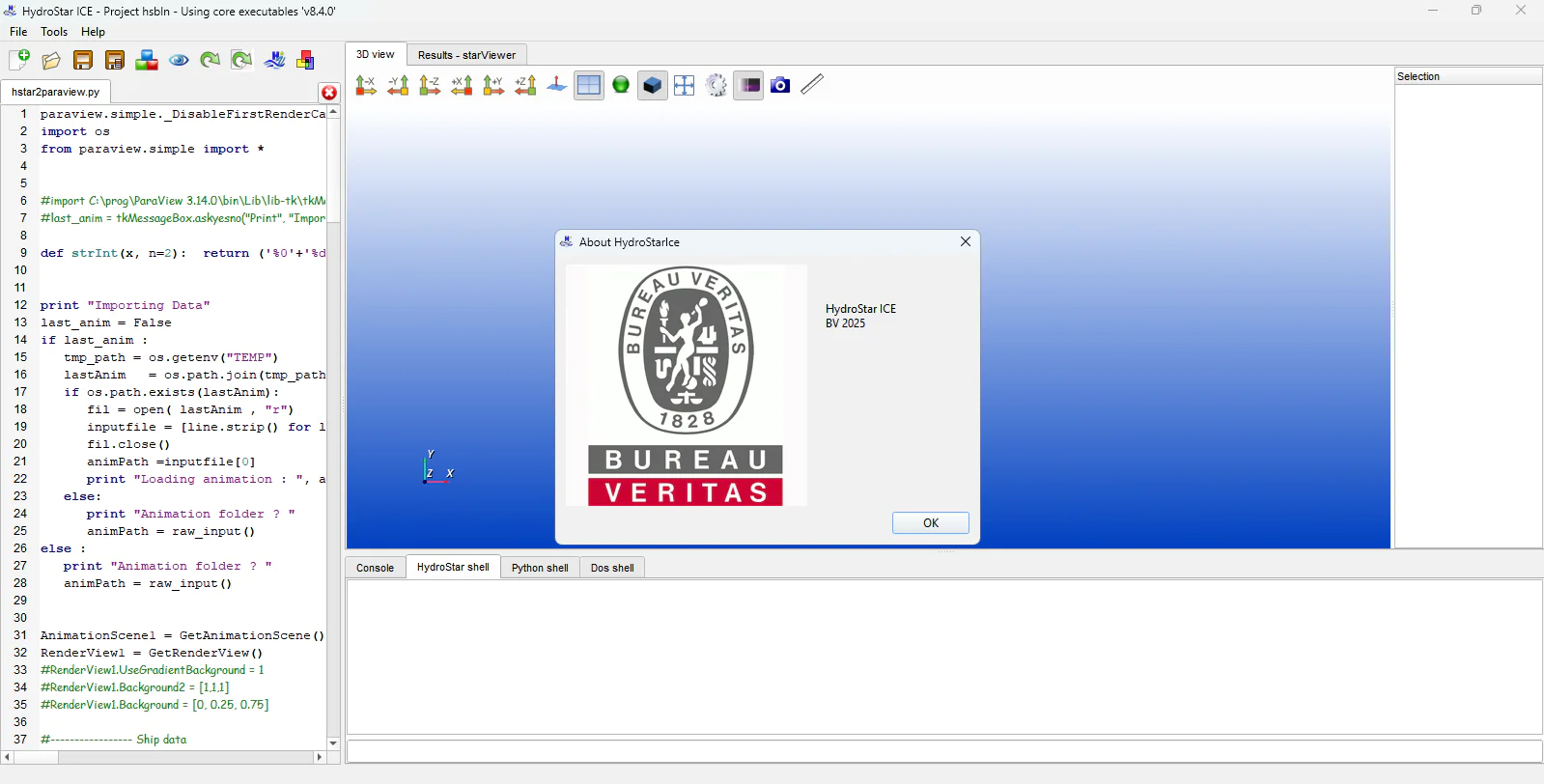
Task: Set the 3D view direction to -X
Action: pos(366,85)
